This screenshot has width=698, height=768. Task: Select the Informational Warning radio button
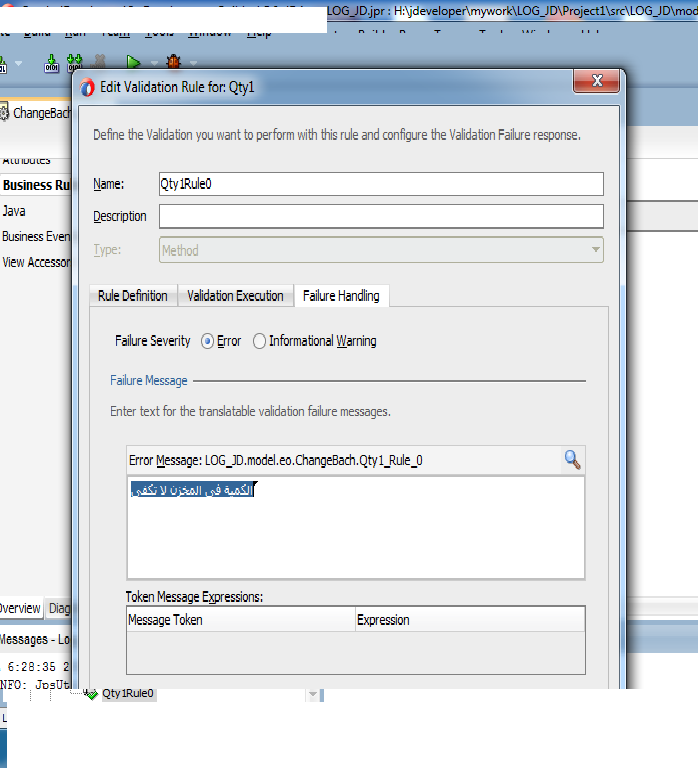(260, 341)
